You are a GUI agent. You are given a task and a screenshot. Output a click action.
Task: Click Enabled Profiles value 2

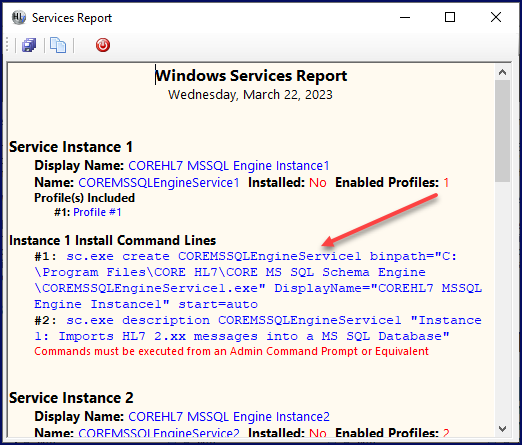coord(446,433)
